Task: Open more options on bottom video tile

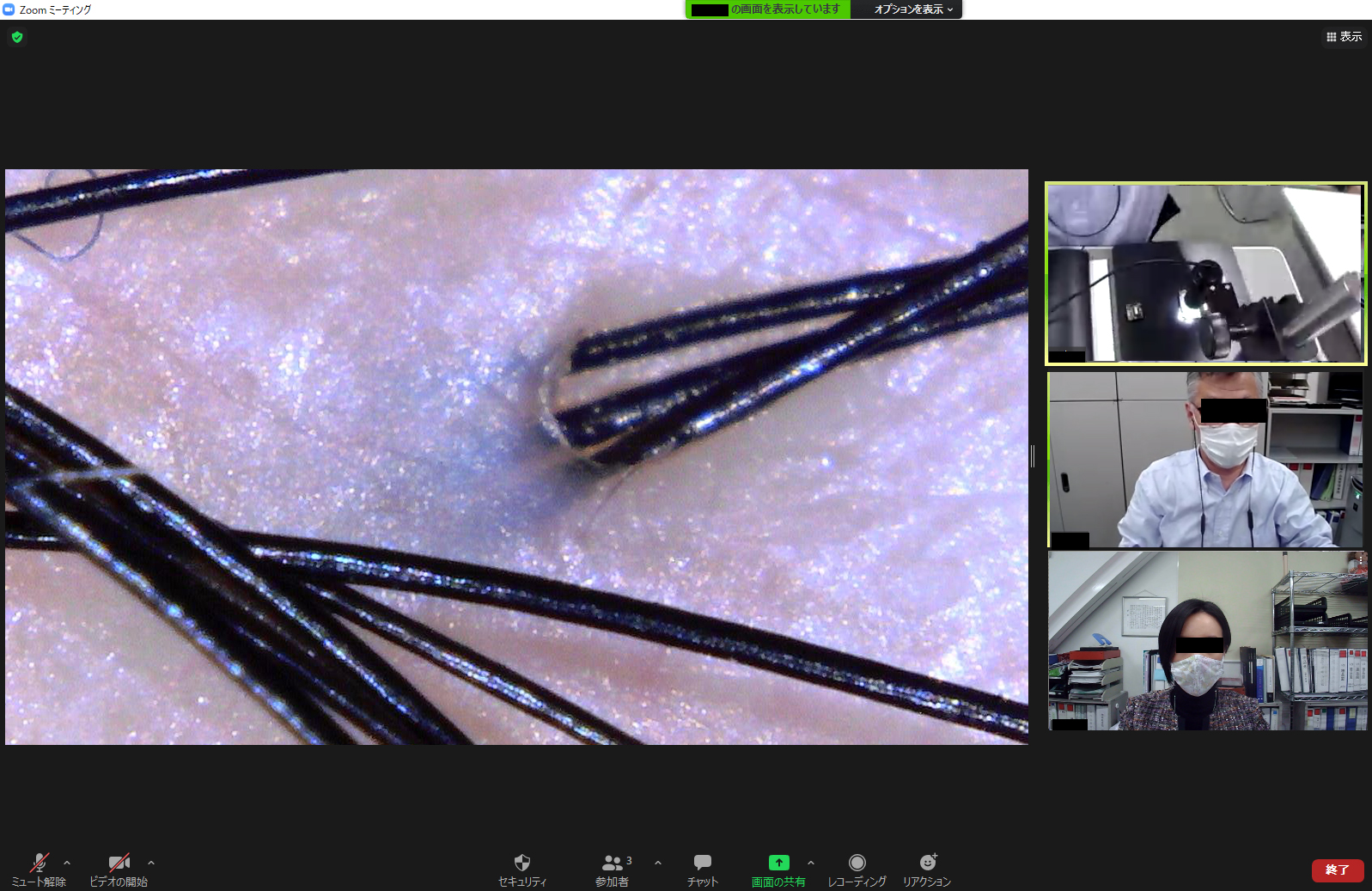Action: click(1360, 560)
